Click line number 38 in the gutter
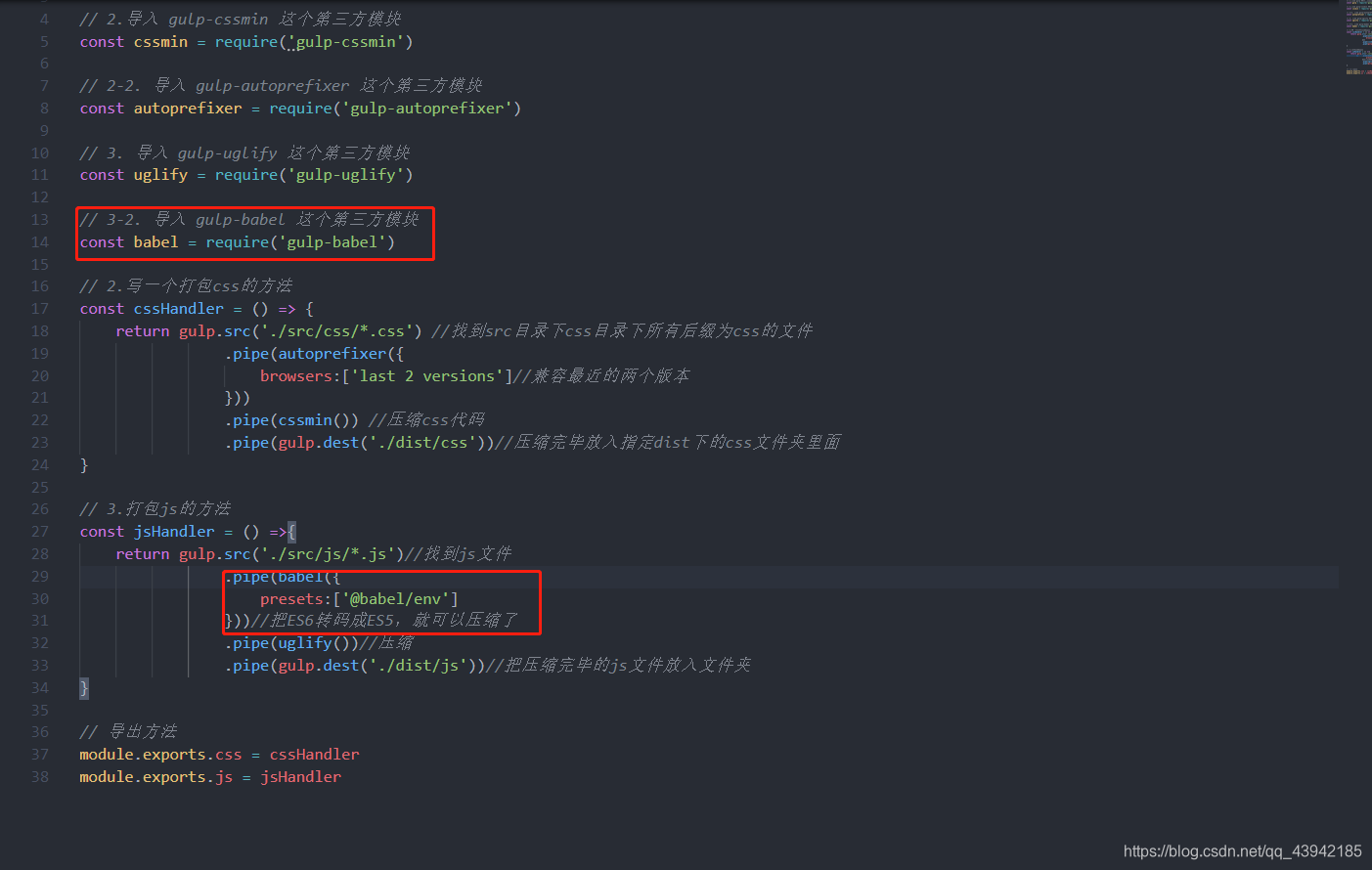Screen dimensions: 1372x870 coord(40,777)
